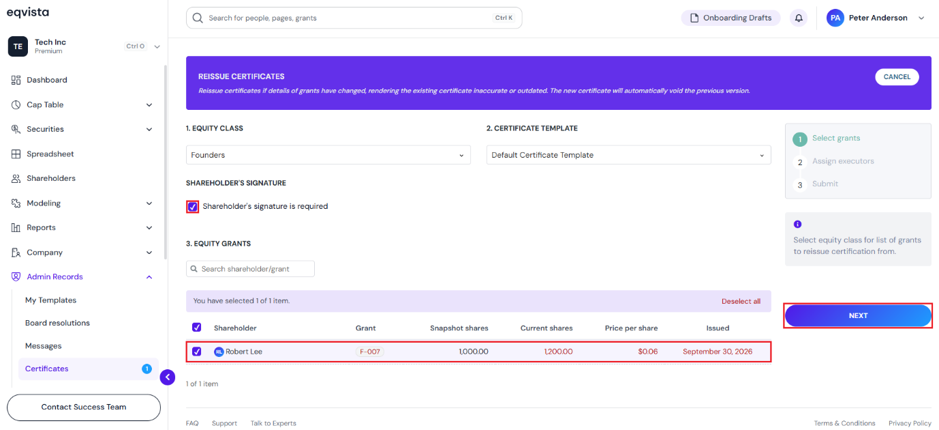The height and width of the screenshot is (430, 939).
Task: Toggle the select-all grants header checkbox
Action: (x=196, y=328)
